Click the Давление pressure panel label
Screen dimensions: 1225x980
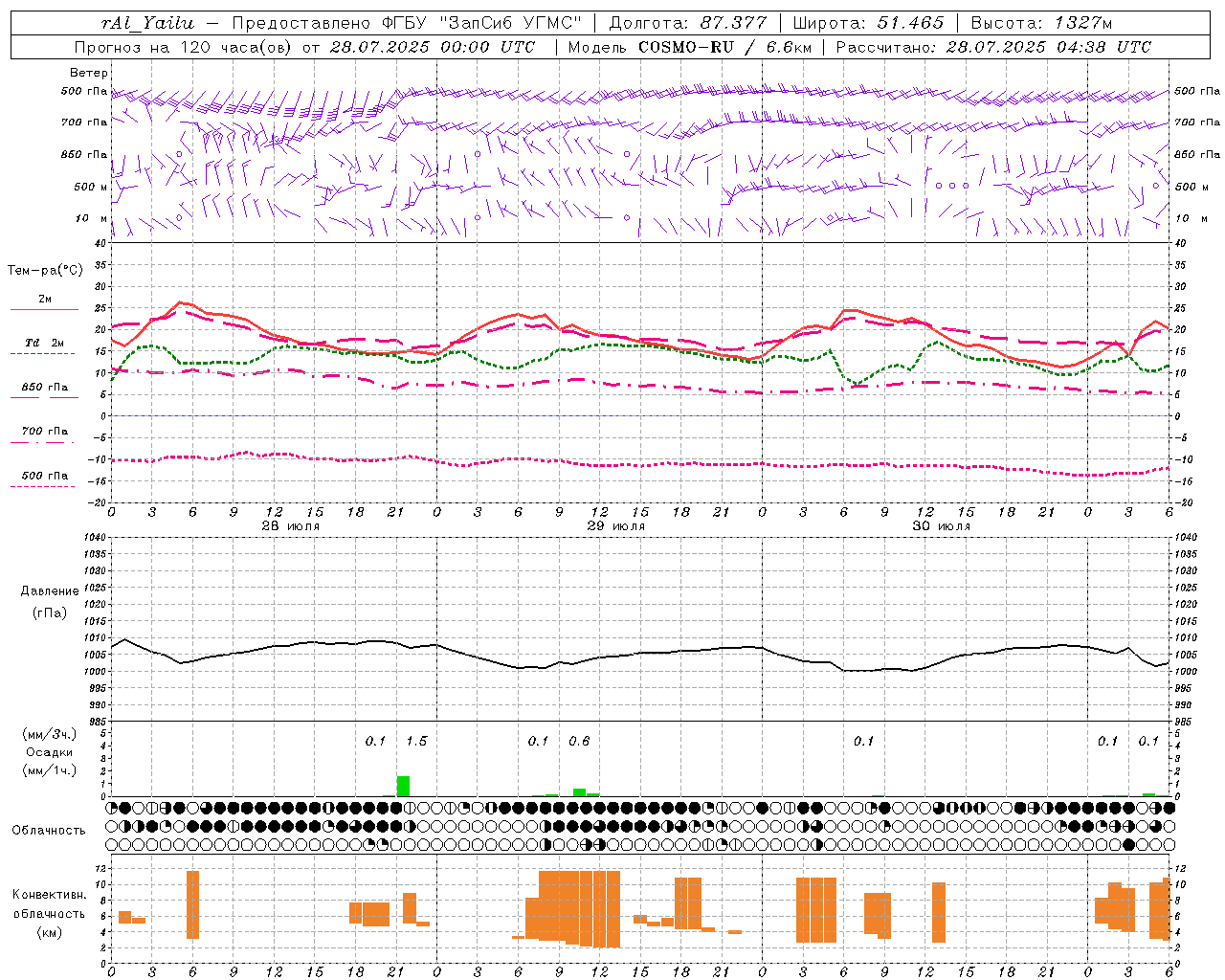(x=50, y=591)
